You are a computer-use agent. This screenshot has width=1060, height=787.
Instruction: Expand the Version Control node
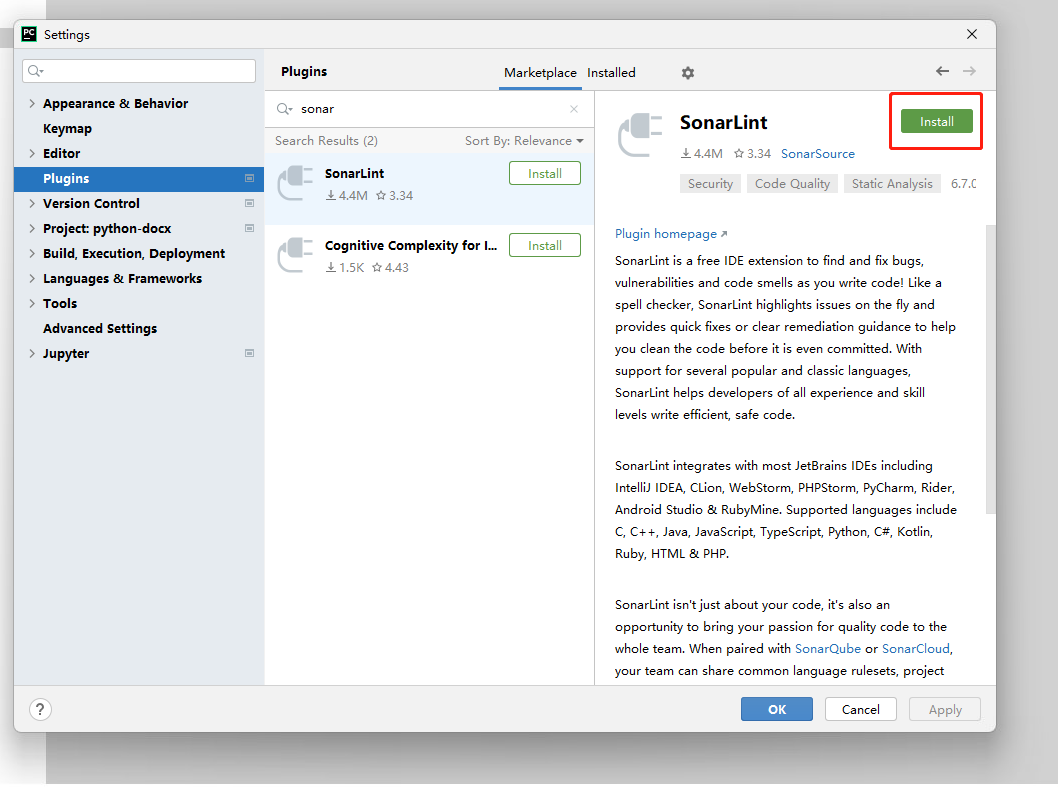pos(32,204)
